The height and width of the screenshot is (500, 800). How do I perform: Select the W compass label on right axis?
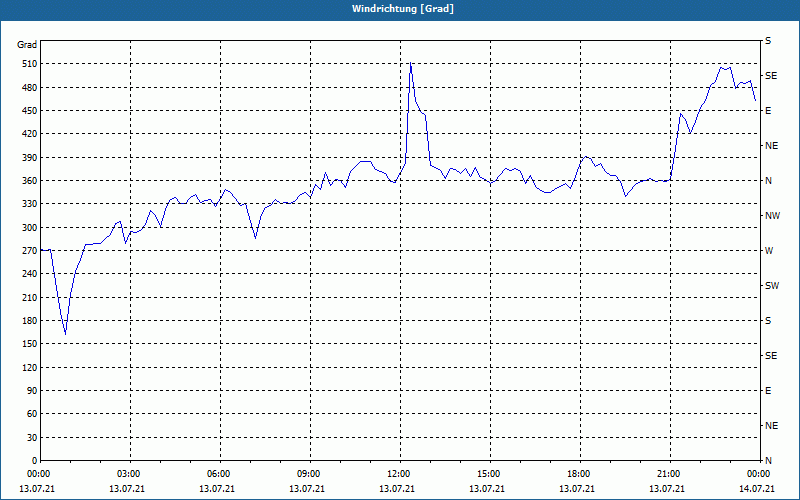(x=769, y=251)
